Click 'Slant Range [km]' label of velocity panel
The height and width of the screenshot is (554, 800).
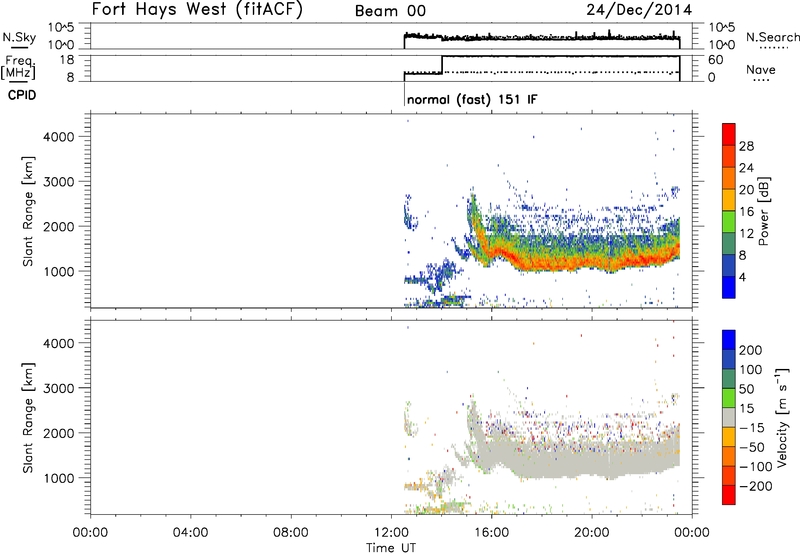28,418
